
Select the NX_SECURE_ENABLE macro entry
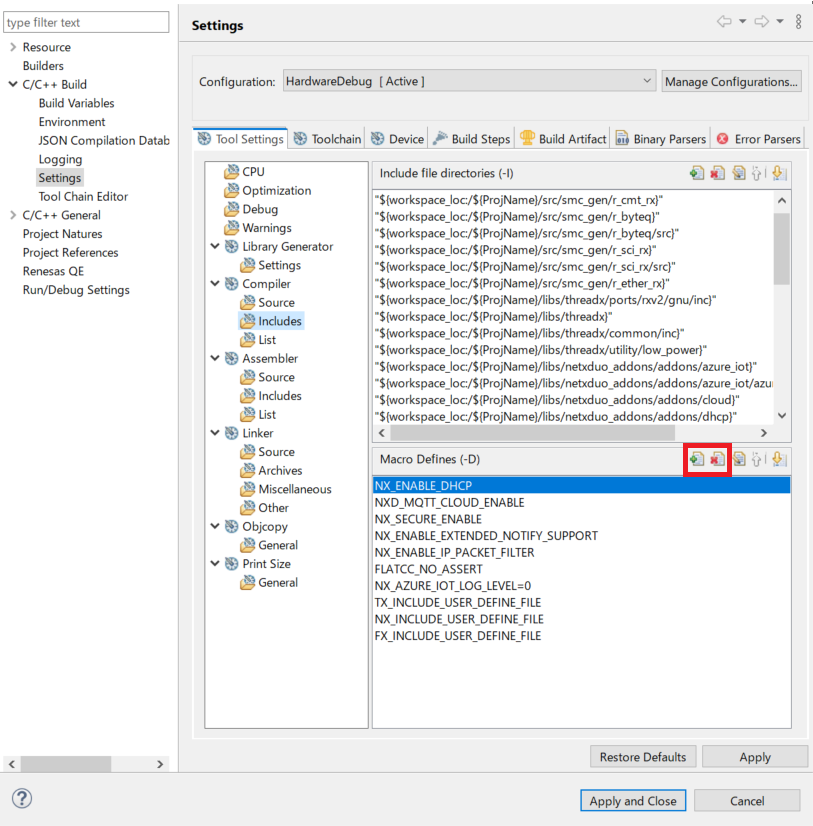click(x=428, y=519)
